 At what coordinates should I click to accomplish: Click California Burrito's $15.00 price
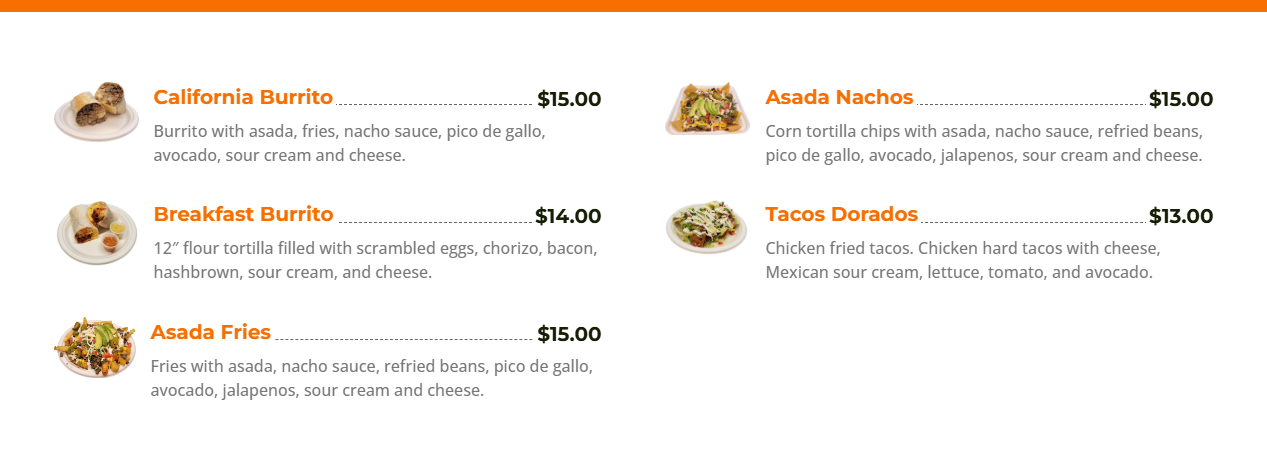pos(569,100)
